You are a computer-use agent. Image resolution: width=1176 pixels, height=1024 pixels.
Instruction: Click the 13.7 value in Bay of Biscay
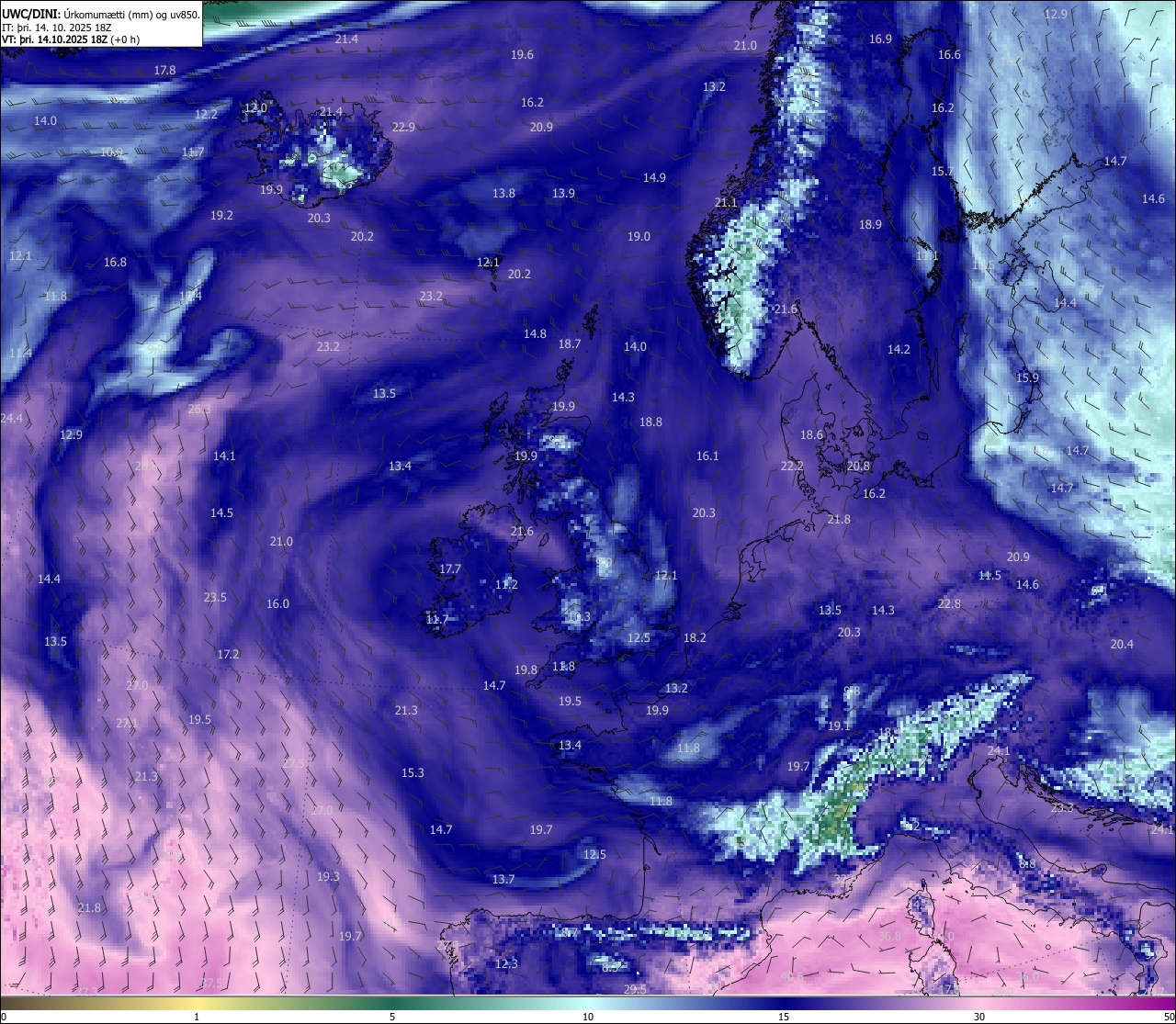pos(503,880)
